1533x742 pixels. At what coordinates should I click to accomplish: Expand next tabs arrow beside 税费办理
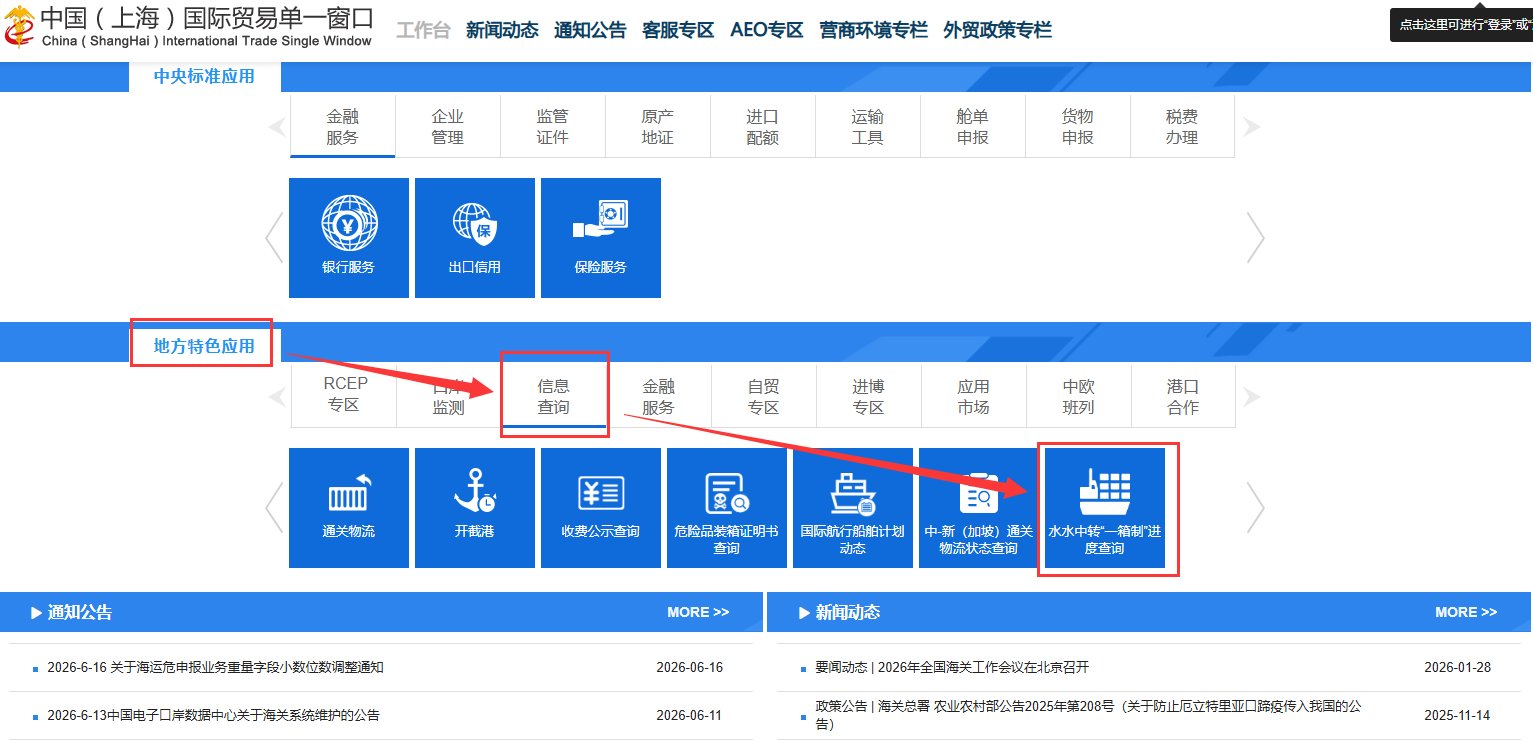1251,127
